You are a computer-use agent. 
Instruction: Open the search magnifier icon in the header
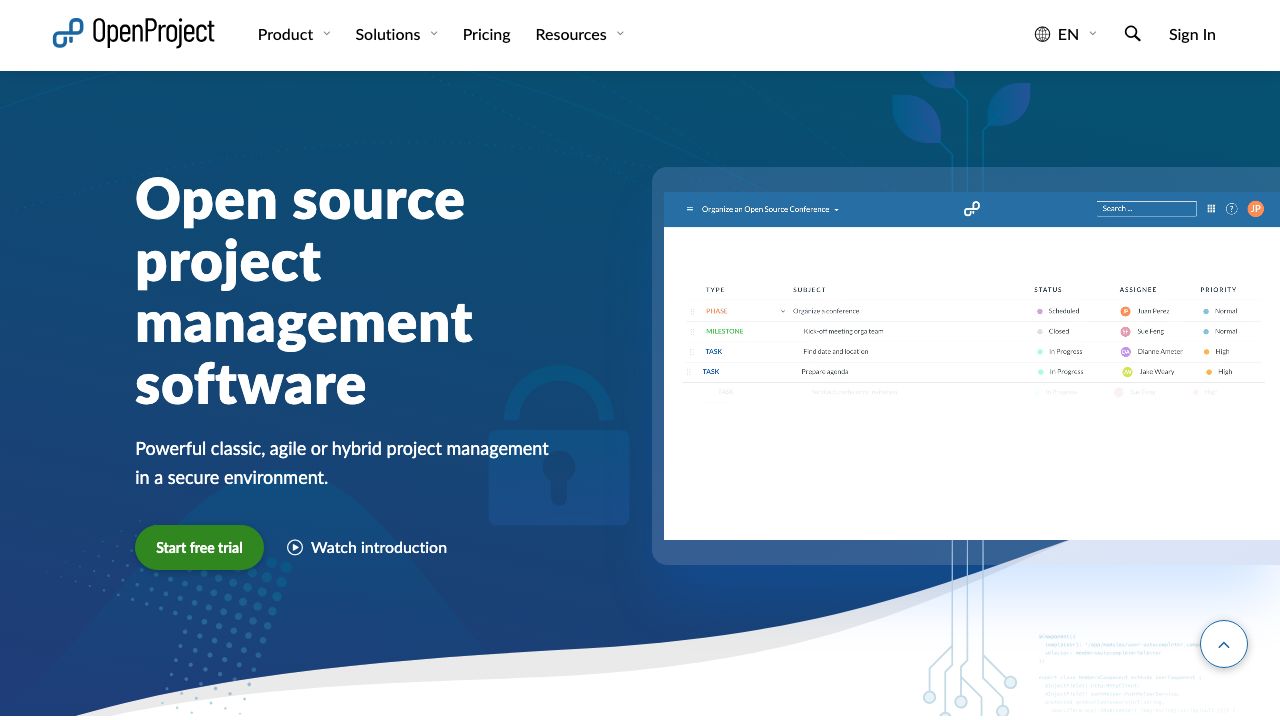(x=1132, y=33)
